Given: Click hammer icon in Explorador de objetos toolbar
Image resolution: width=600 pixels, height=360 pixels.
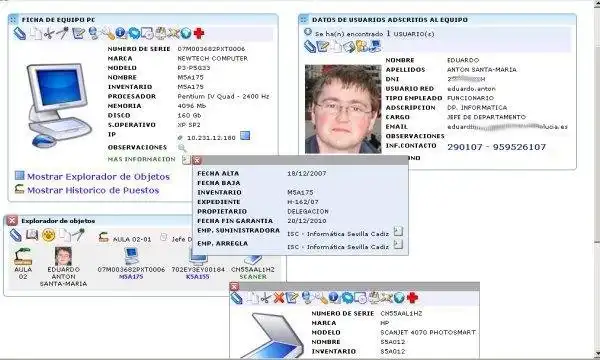Looking at the screenshot, I should [x=78, y=235].
